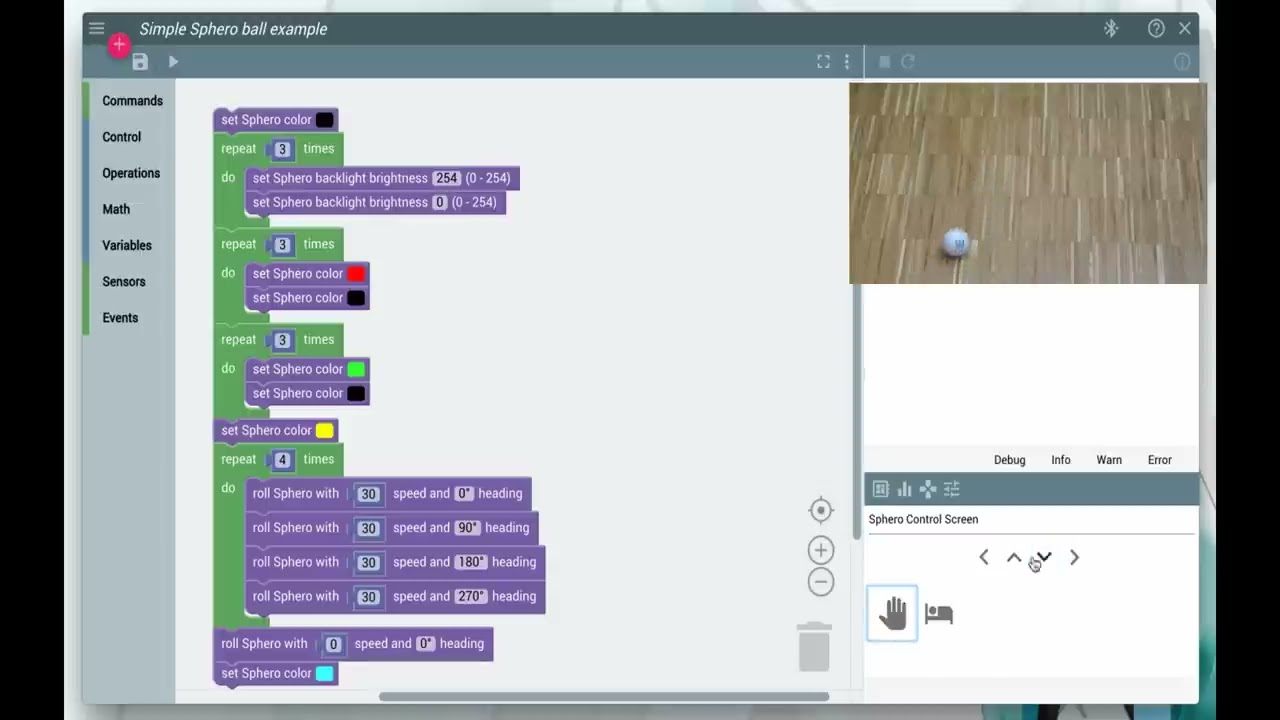Open the Variables block category
The image size is (1280, 720).
[127, 245]
